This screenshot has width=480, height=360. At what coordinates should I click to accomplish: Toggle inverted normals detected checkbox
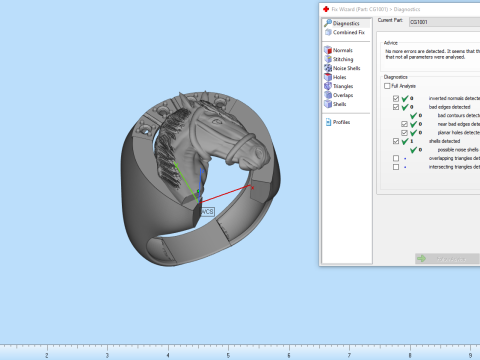(396, 98)
